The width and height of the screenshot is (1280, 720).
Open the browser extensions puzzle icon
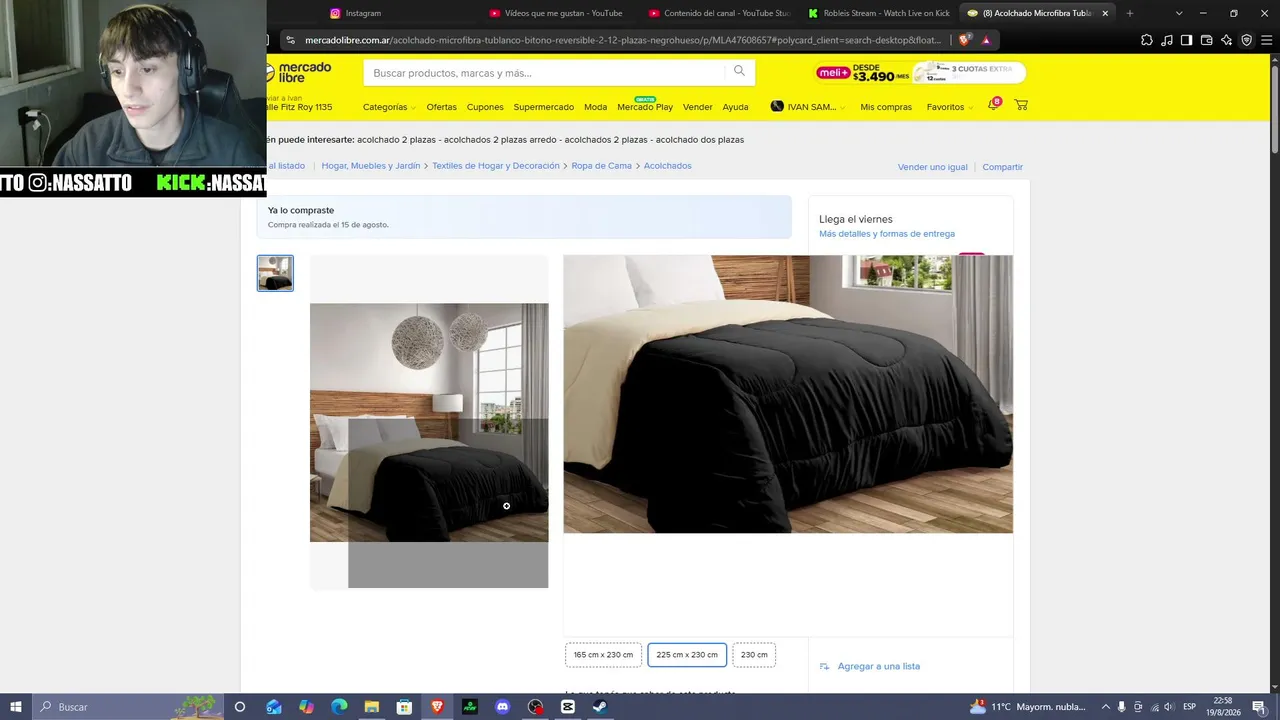(x=1147, y=40)
